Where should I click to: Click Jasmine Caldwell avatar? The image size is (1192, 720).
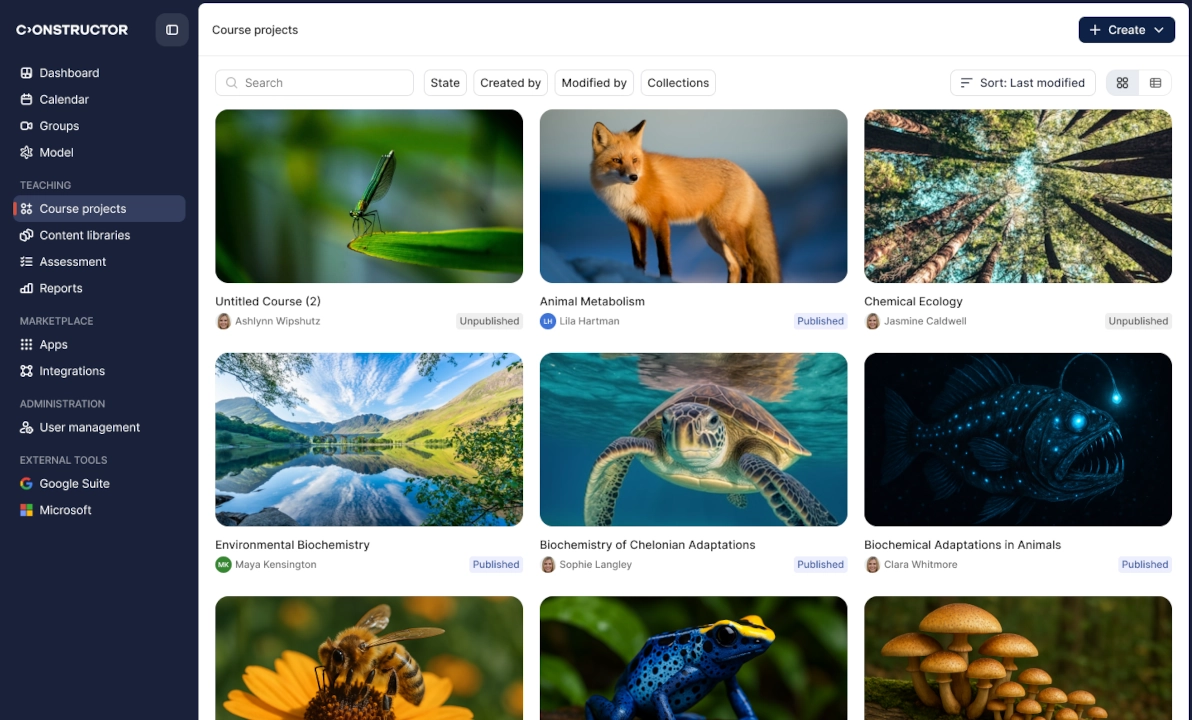[873, 321]
